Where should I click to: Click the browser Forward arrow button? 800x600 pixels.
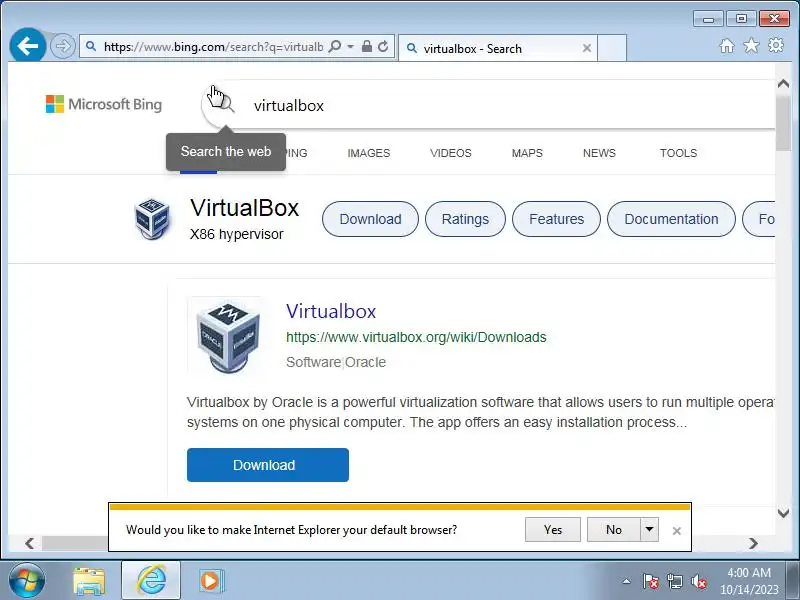click(63, 46)
